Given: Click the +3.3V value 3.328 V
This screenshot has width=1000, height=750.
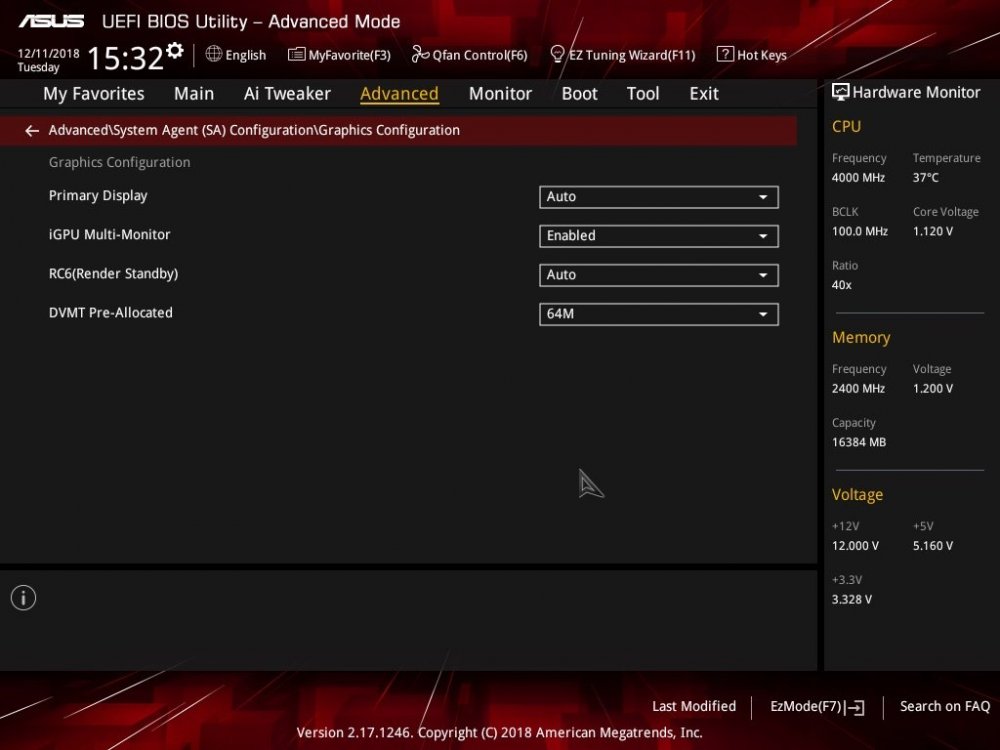Looking at the screenshot, I should click(852, 599).
